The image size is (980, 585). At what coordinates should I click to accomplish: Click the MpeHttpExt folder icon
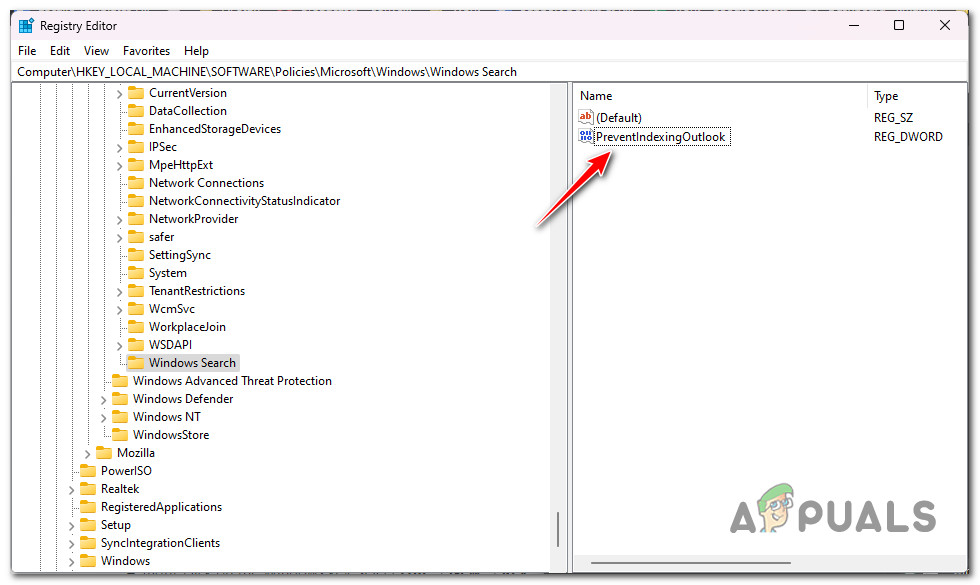pos(136,165)
